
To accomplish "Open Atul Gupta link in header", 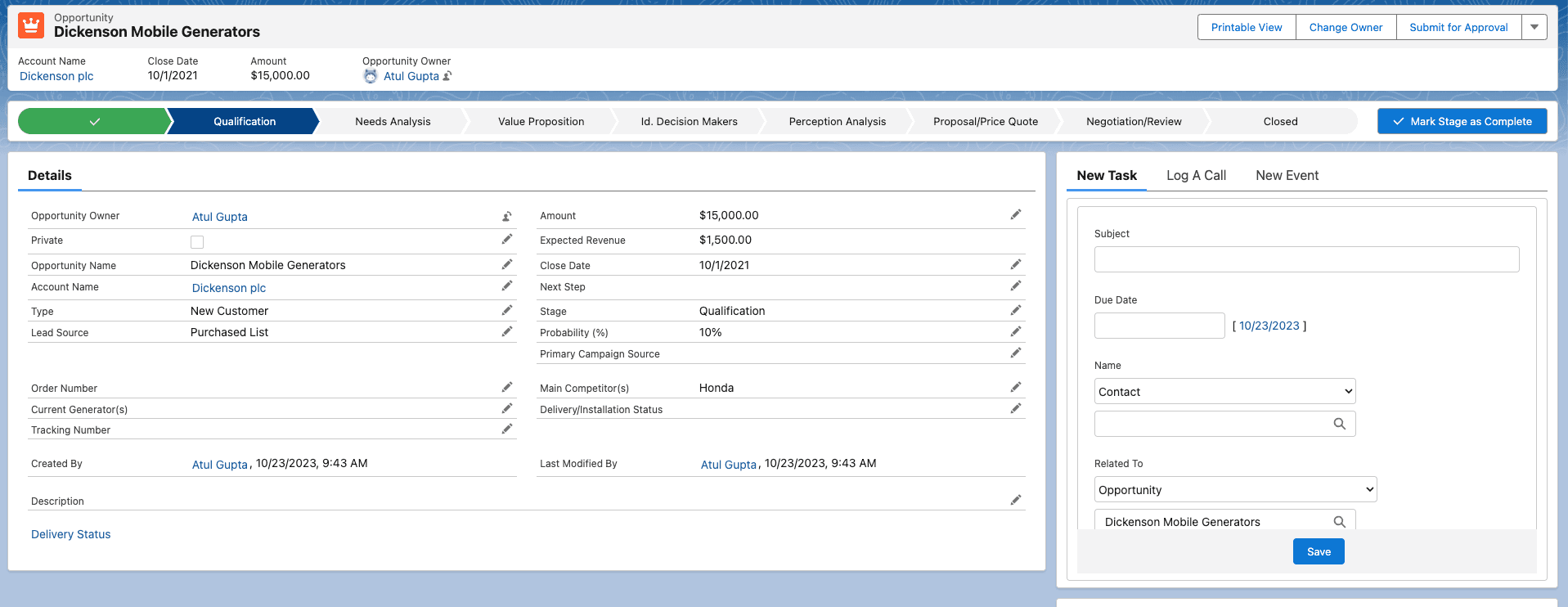I will 411,76.
